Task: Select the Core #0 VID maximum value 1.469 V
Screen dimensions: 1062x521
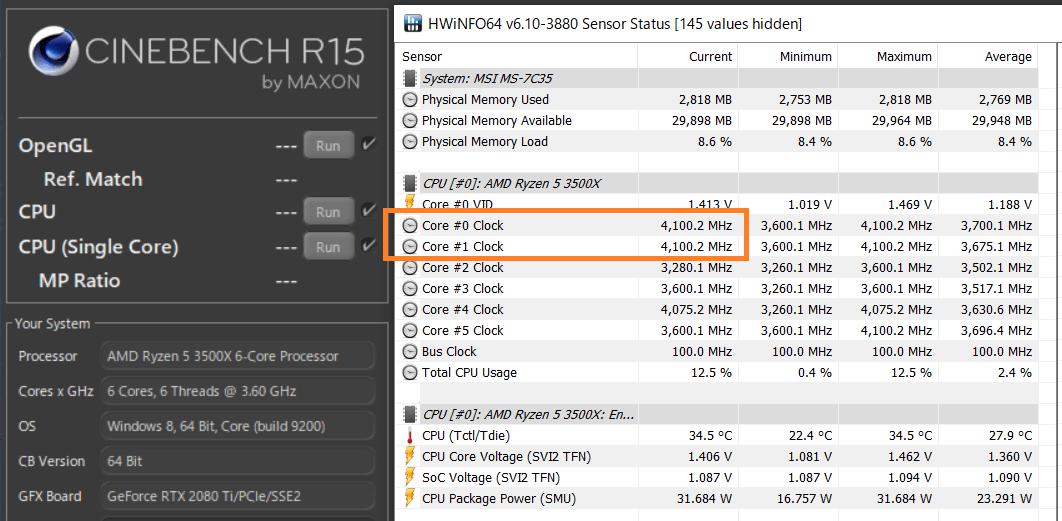Action: coord(909,204)
